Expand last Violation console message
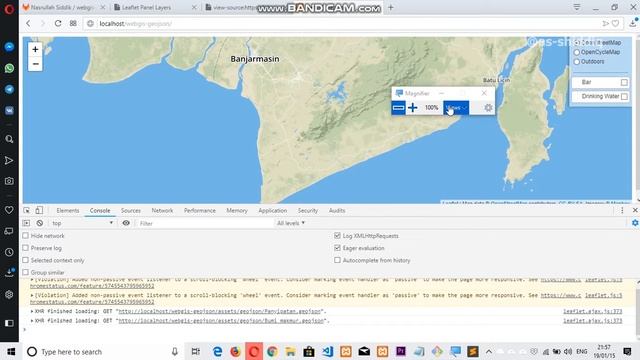This screenshot has height=360, width=640. pyautogui.click(x=32, y=295)
